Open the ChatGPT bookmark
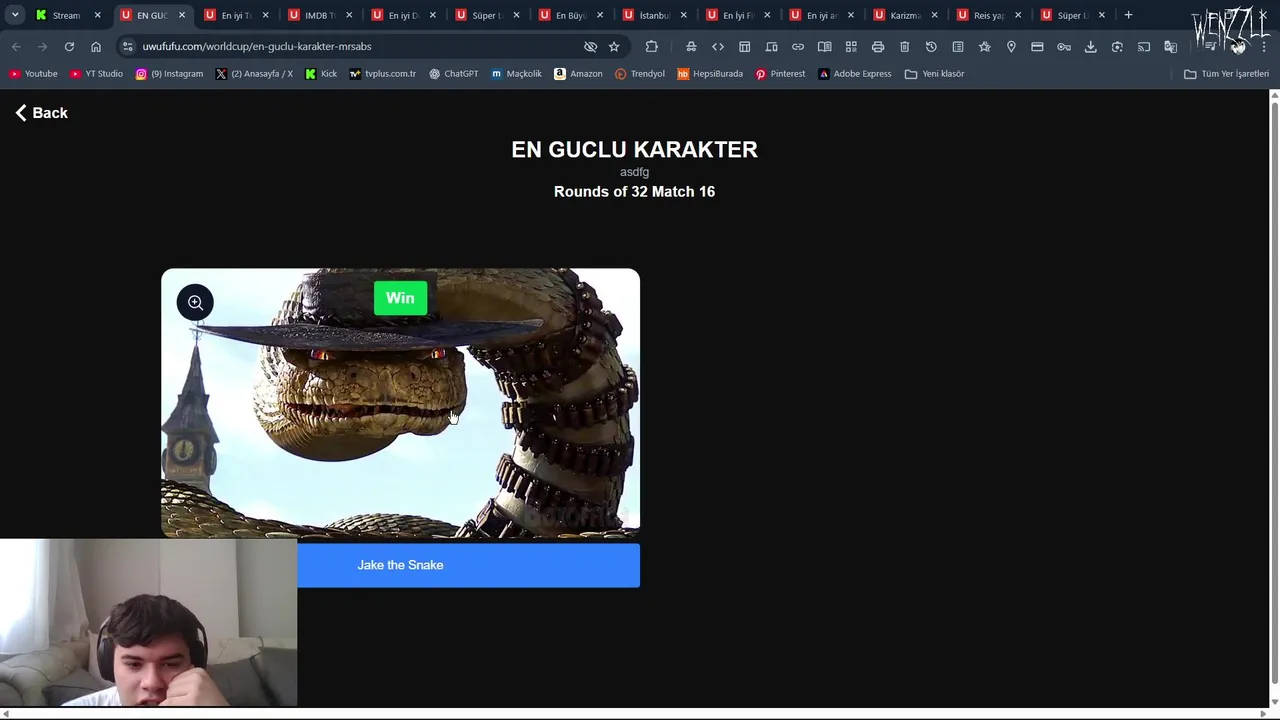Screen dimensions: 1280x720 pos(454,73)
